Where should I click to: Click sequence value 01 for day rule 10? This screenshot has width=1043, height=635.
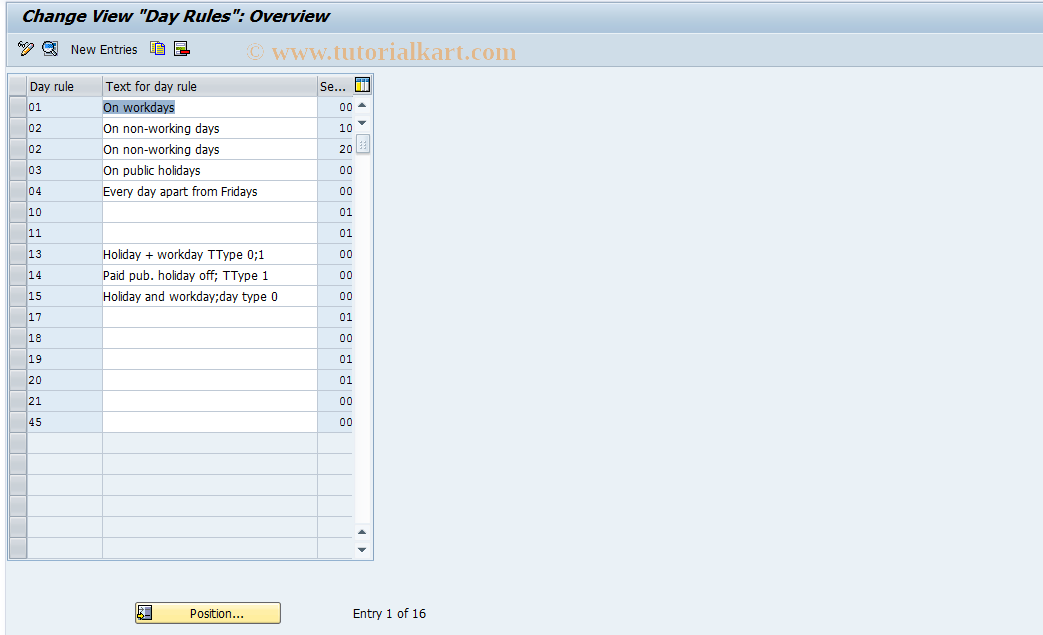tap(335, 212)
